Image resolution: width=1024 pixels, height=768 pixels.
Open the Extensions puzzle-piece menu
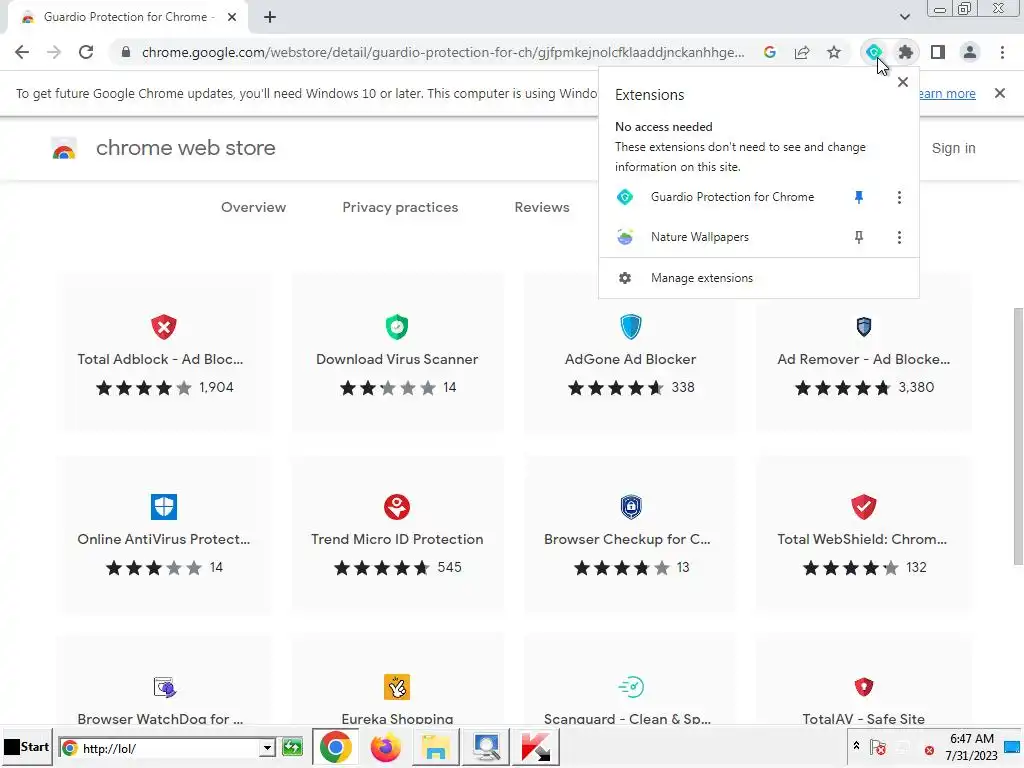(905, 52)
